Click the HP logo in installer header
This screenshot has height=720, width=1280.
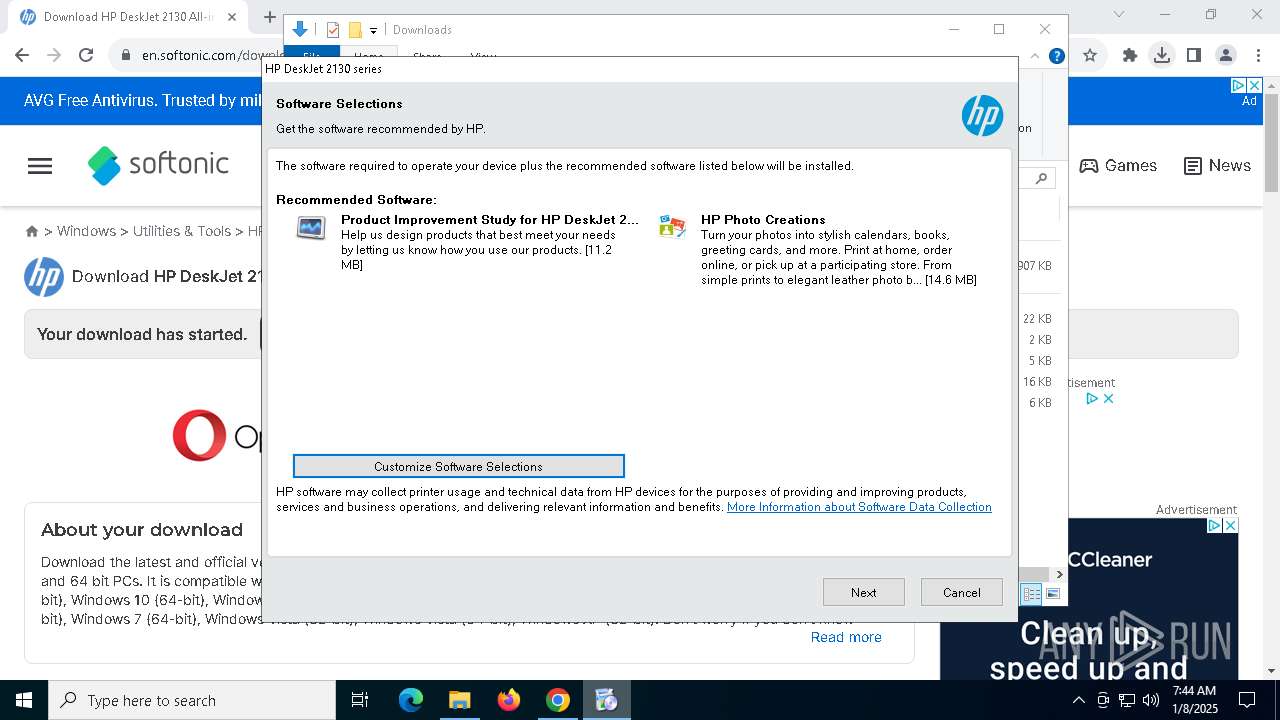click(982, 116)
